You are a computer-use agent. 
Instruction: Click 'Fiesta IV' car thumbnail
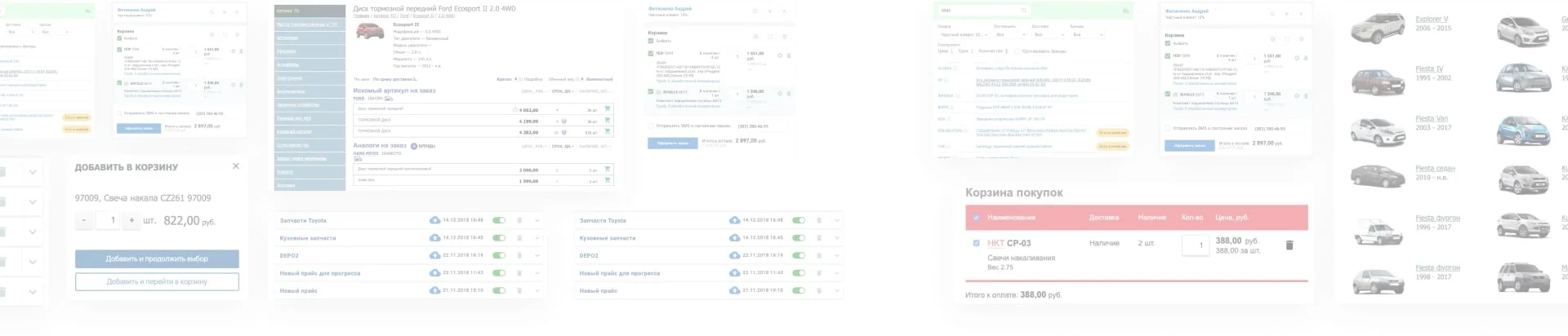(1378, 81)
